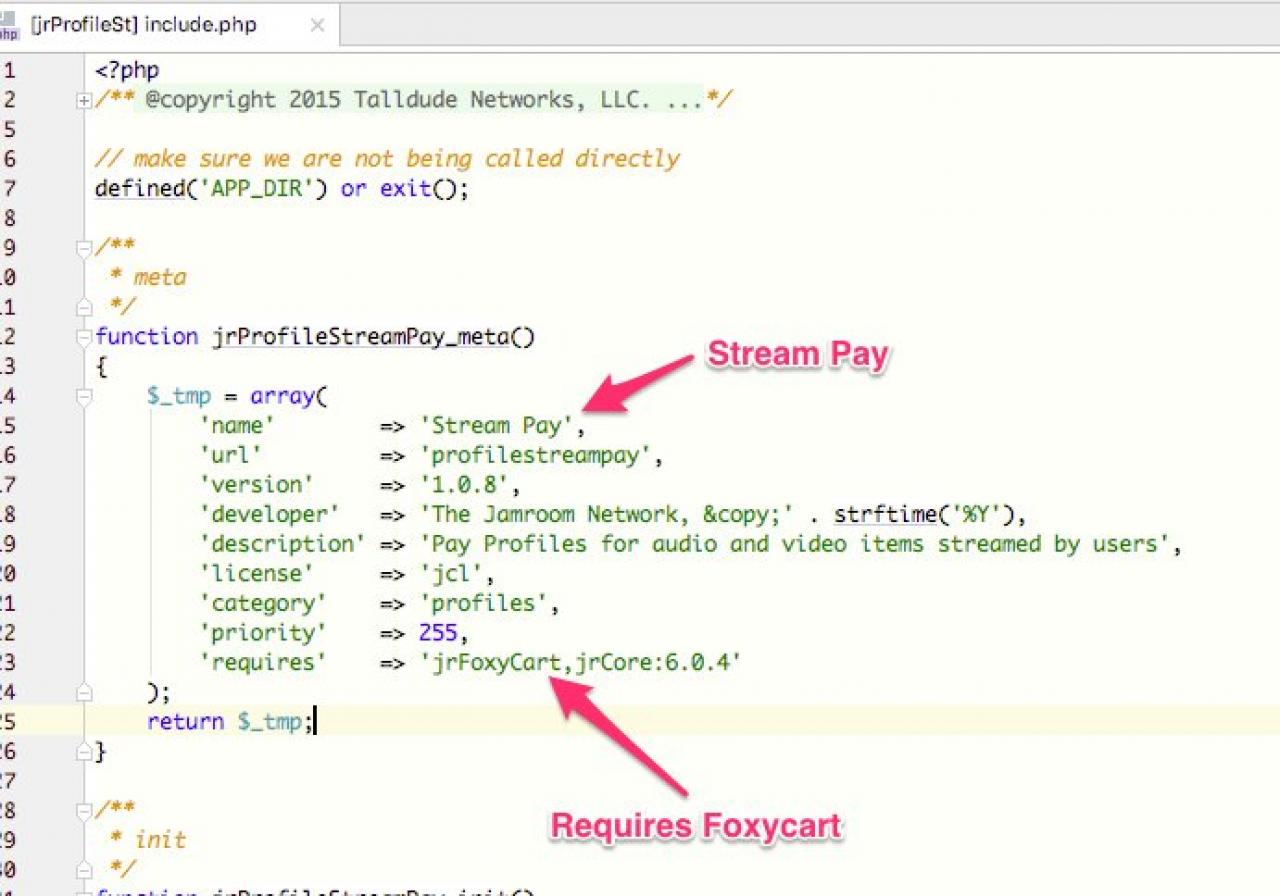Click the version string '1.0.8'
This screenshot has height=896, width=1280.
tap(468, 485)
